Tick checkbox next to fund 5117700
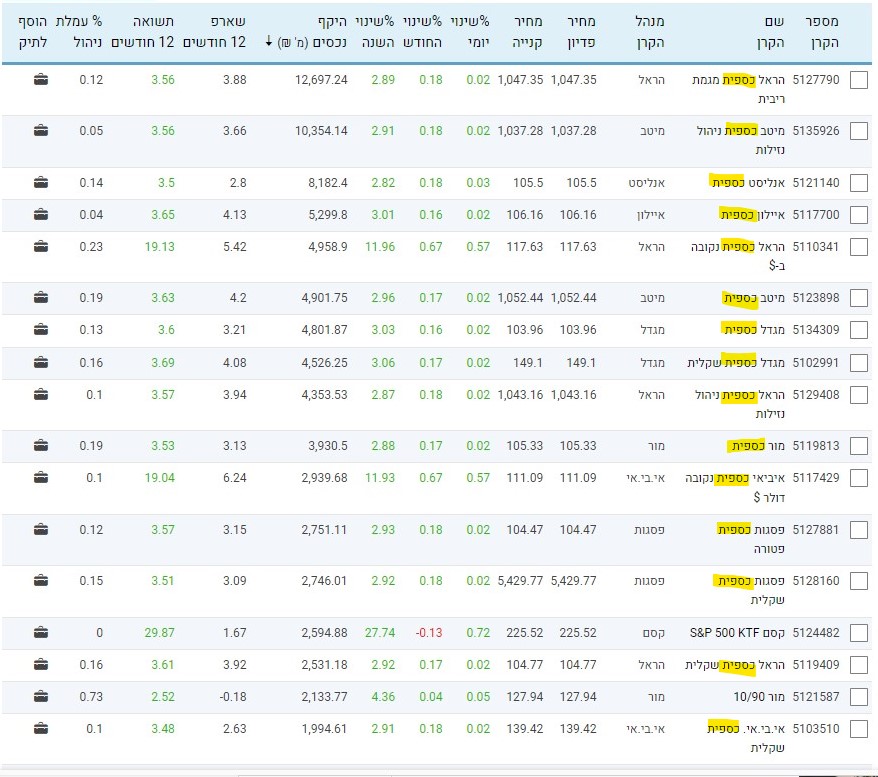Viewport: 878px width, 777px height. point(858,215)
